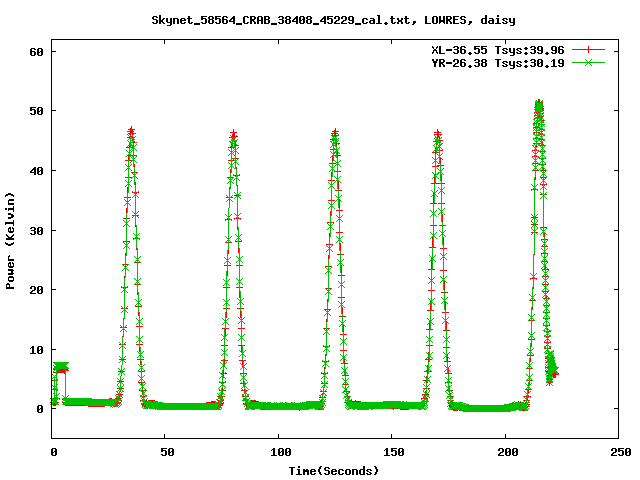Viewport: 640px width, 480px height.
Task: Click the x-axis tick label 50
Action: click(x=167, y=452)
